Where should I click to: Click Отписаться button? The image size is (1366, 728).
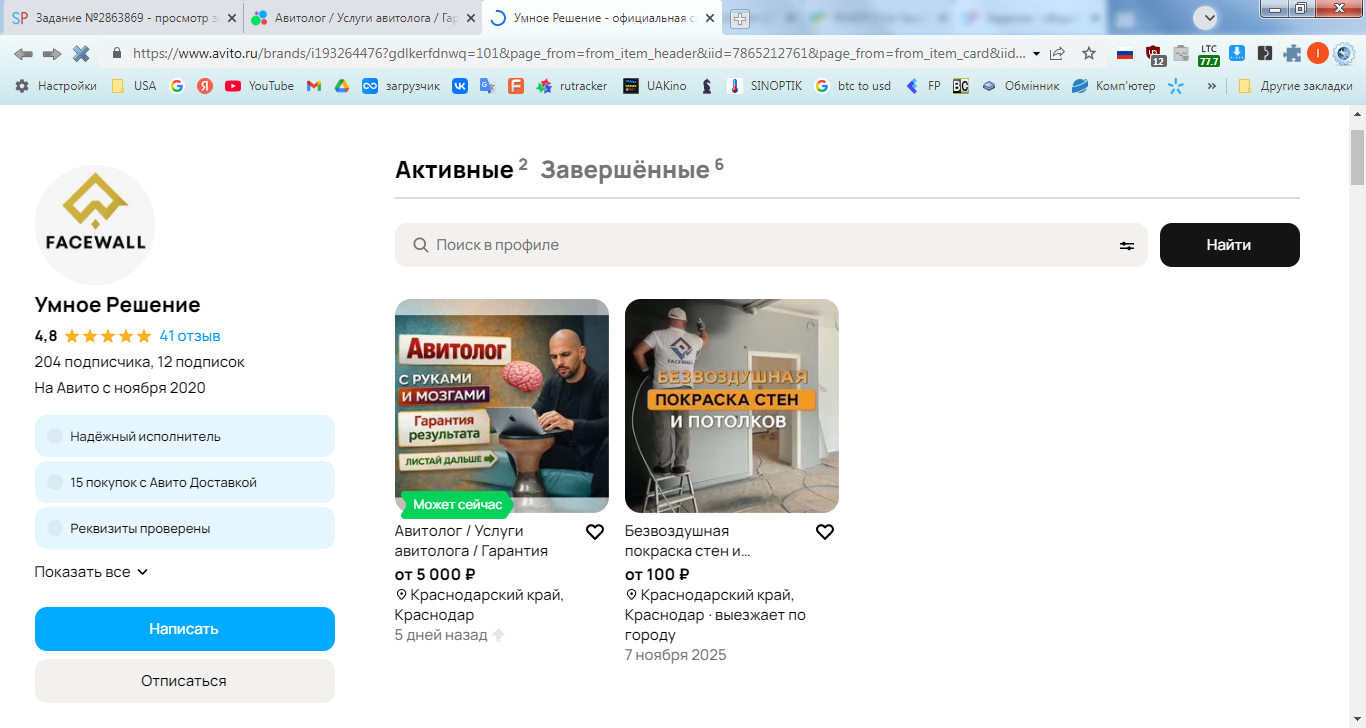(184, 681)
